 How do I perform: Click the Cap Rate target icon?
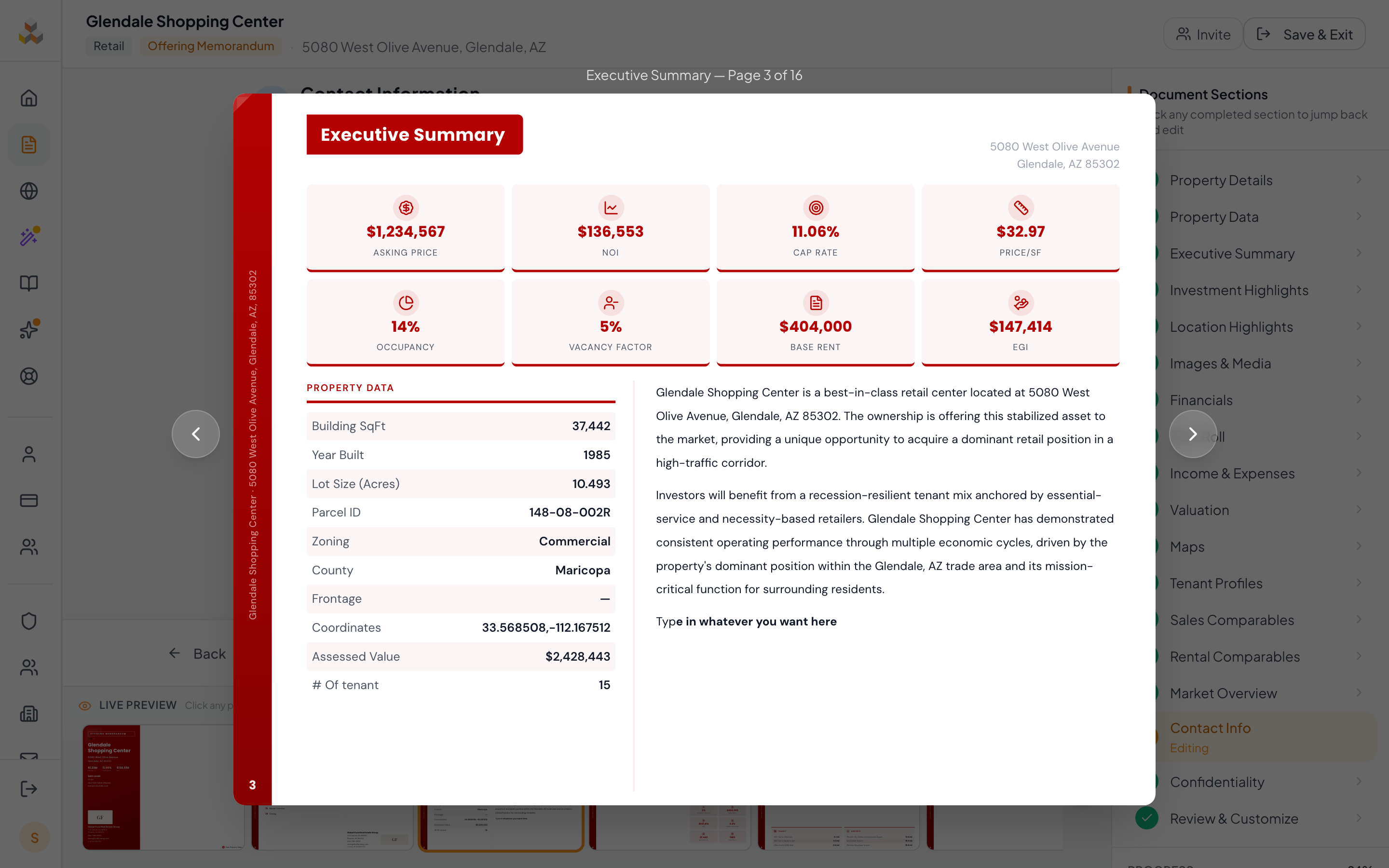816,208
